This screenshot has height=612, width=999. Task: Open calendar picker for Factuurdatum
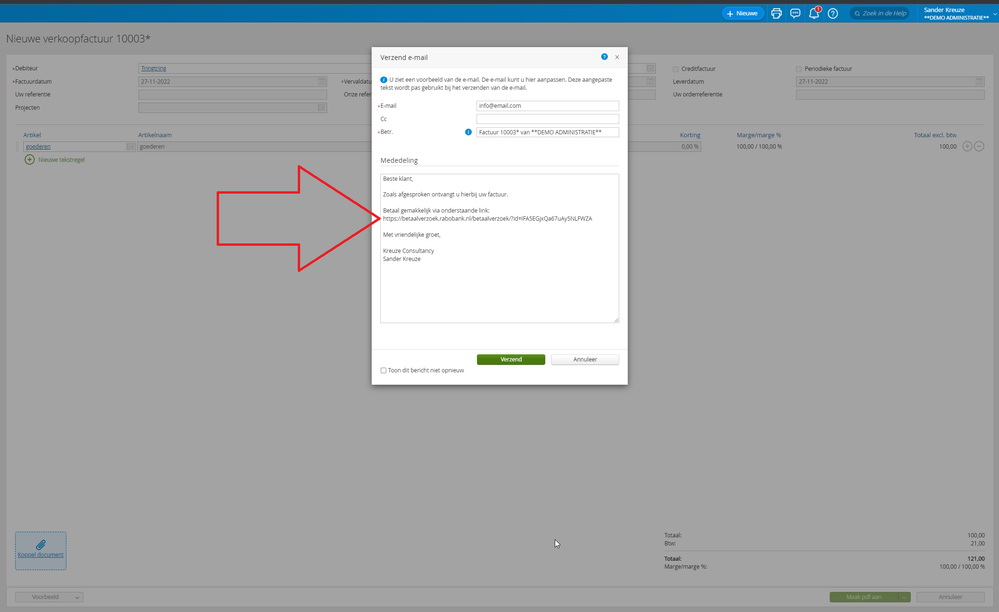click(x=322, y=82)
